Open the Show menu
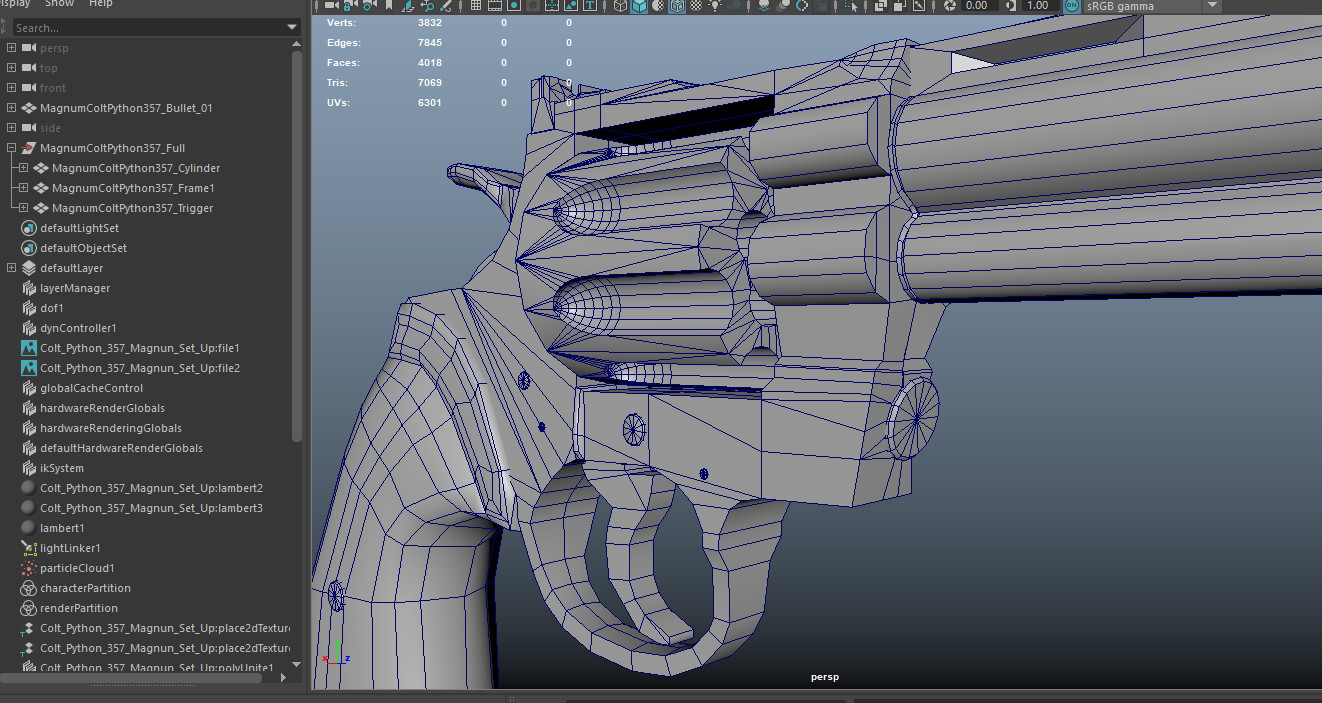The width and height of the screenshot is (1322, 703). coord(58,4)
